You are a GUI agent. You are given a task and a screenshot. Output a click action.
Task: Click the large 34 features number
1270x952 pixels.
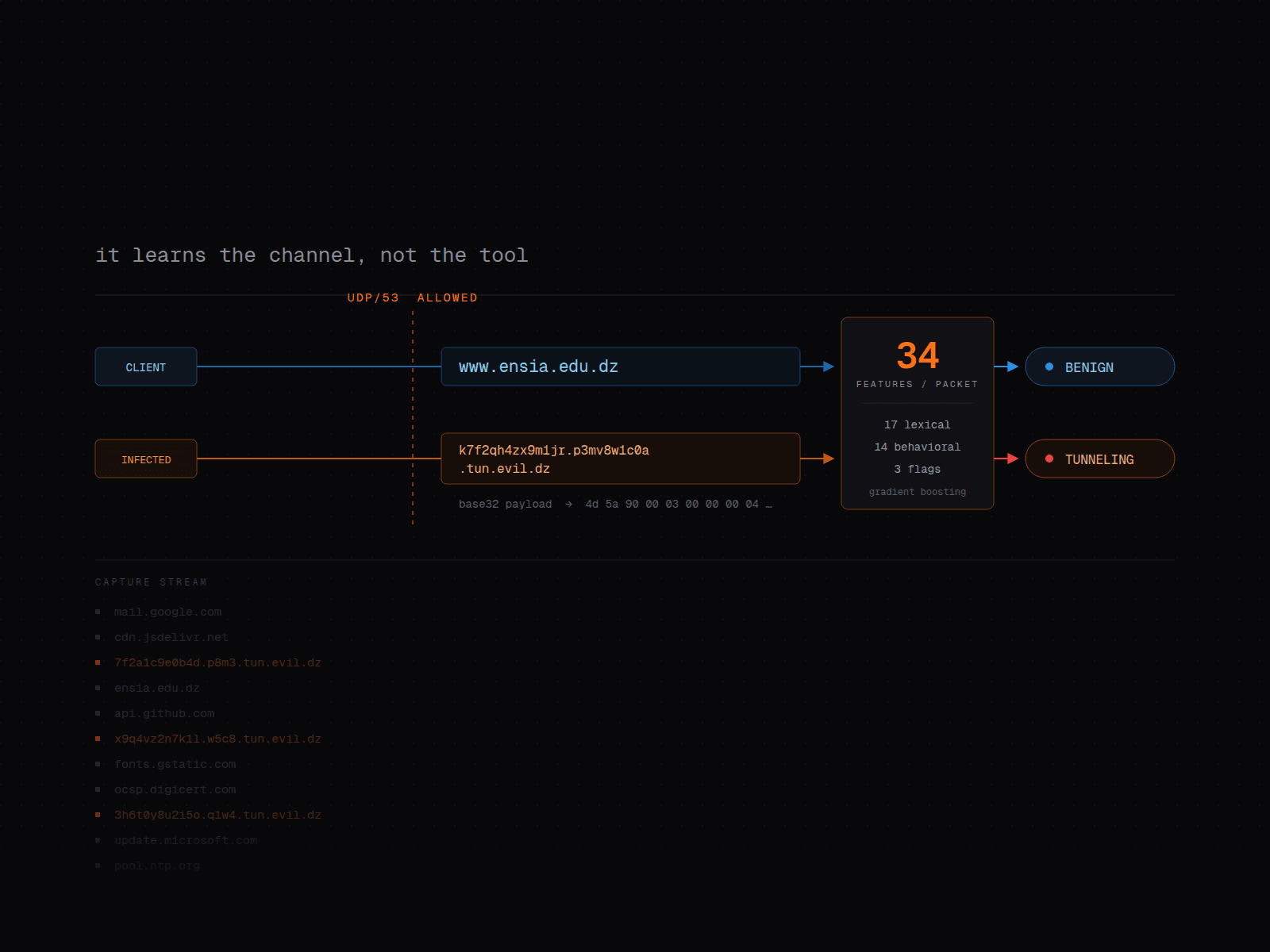pyautogui.click(x=918, y=355)
